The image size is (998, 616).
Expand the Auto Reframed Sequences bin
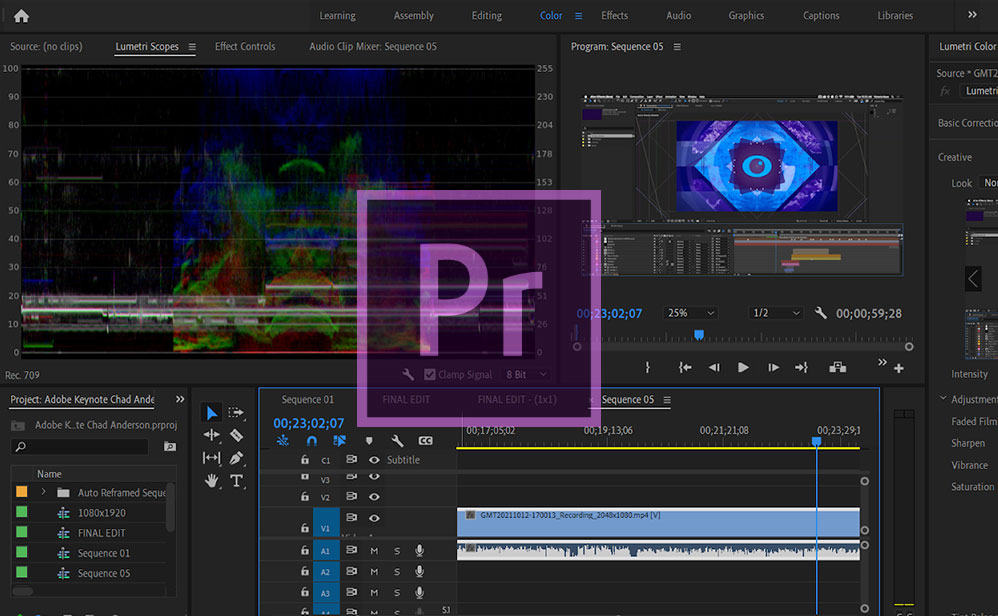(x=44, y=492)
